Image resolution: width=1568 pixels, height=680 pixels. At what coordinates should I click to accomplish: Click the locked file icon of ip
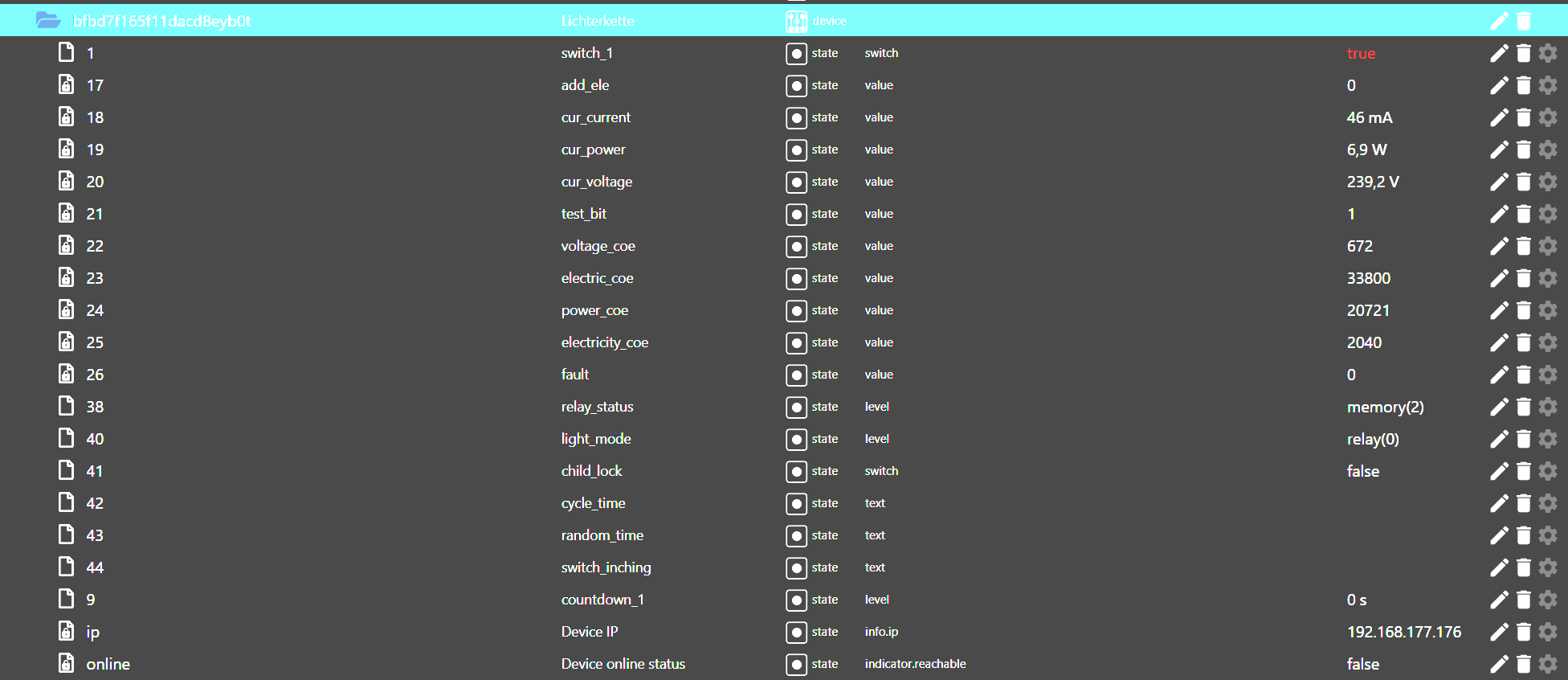click(x=67, y=631)
